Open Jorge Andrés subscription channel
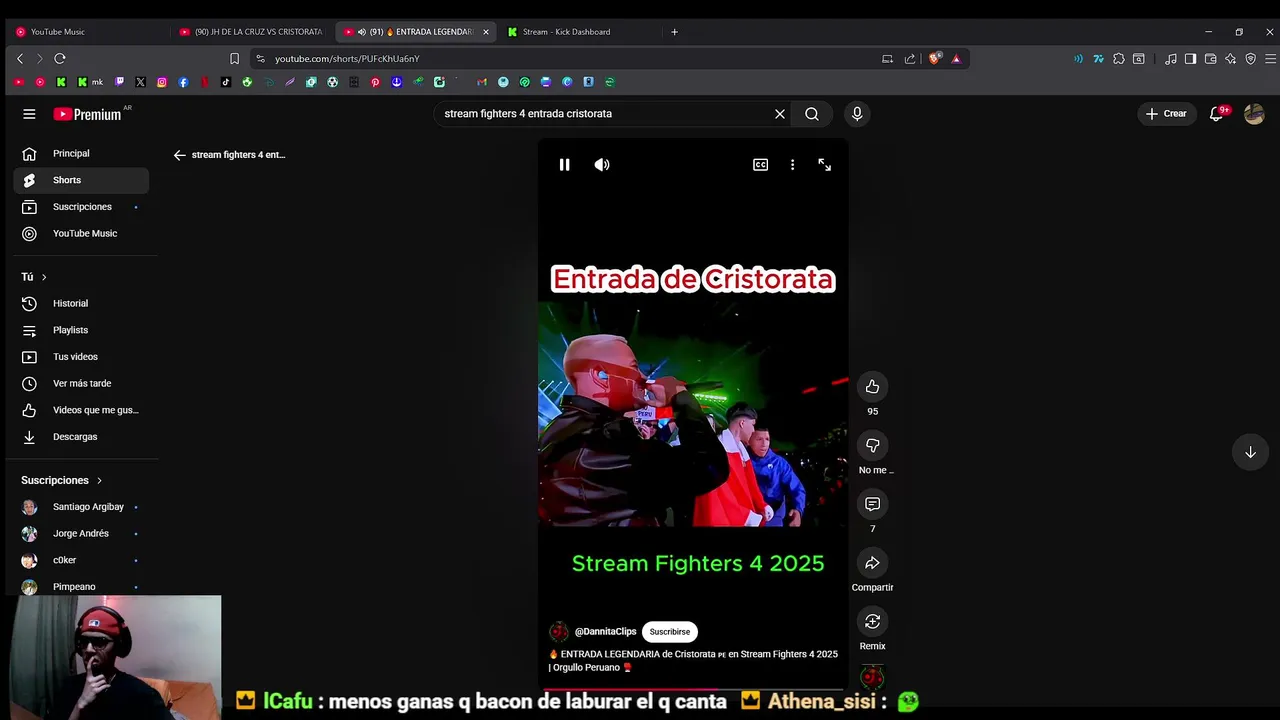The height and width of the screenshot is (720, 1280). tap(81, 534)
